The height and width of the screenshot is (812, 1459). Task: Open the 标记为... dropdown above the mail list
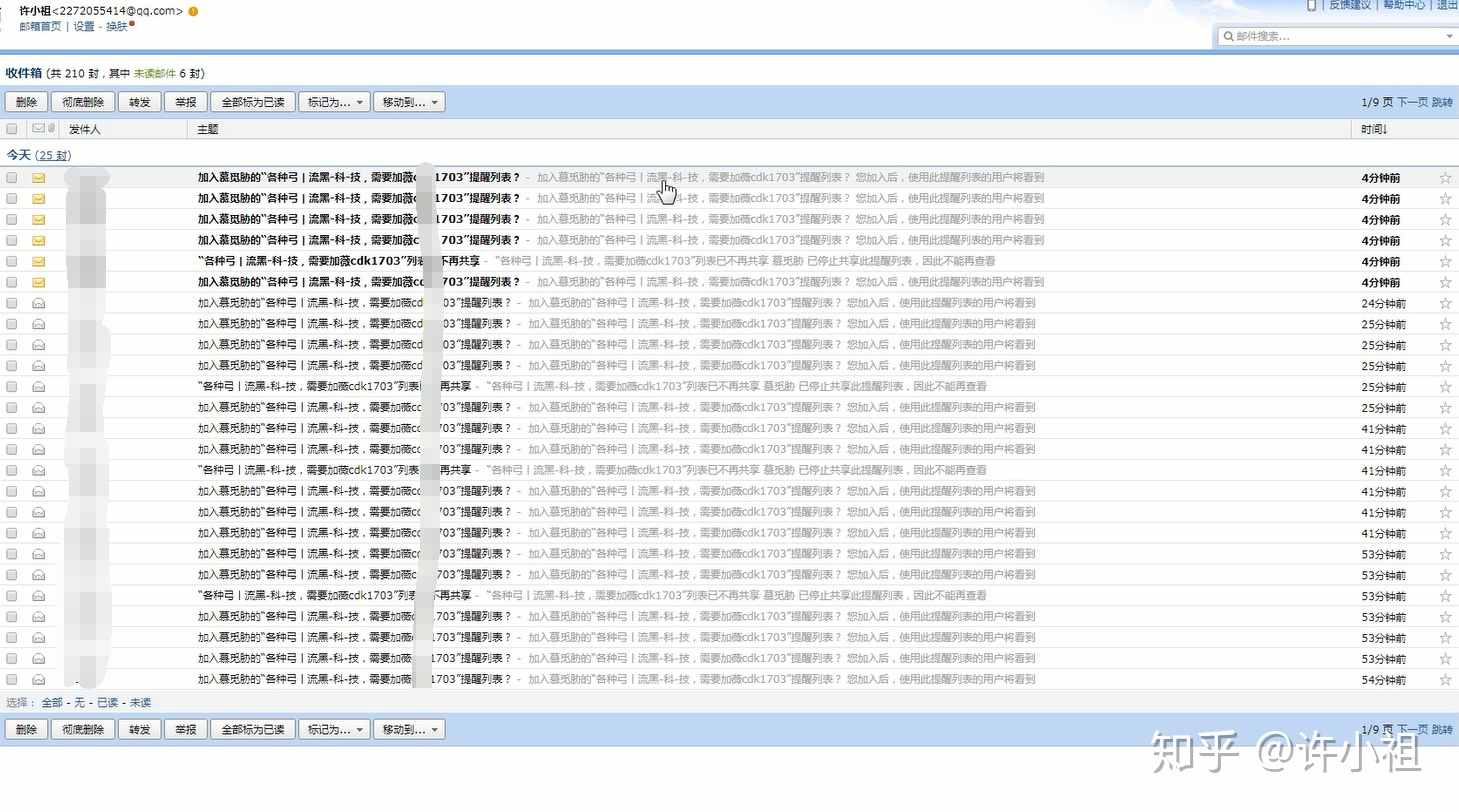tap(334, 102)
